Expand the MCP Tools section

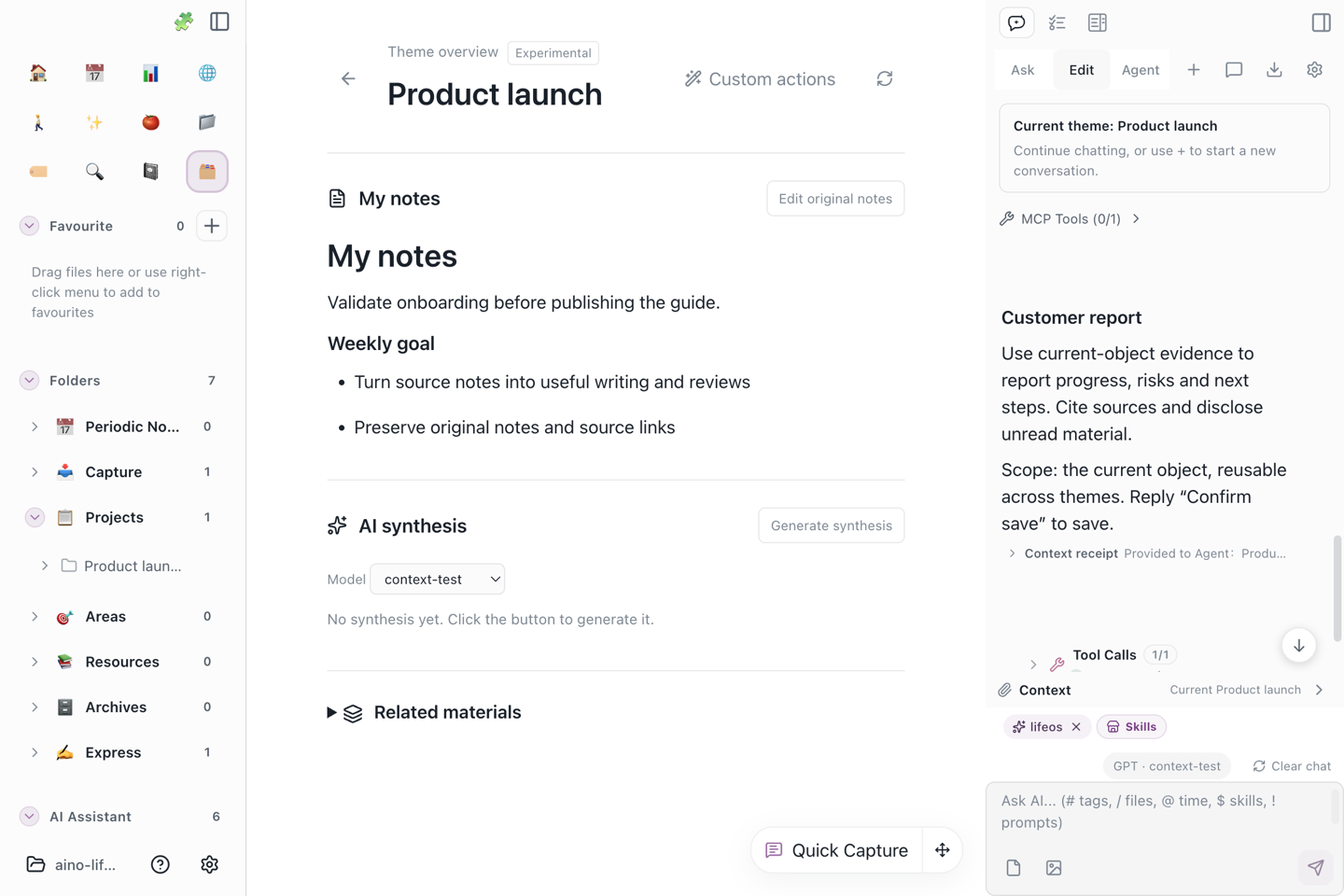pos(1070,218)
